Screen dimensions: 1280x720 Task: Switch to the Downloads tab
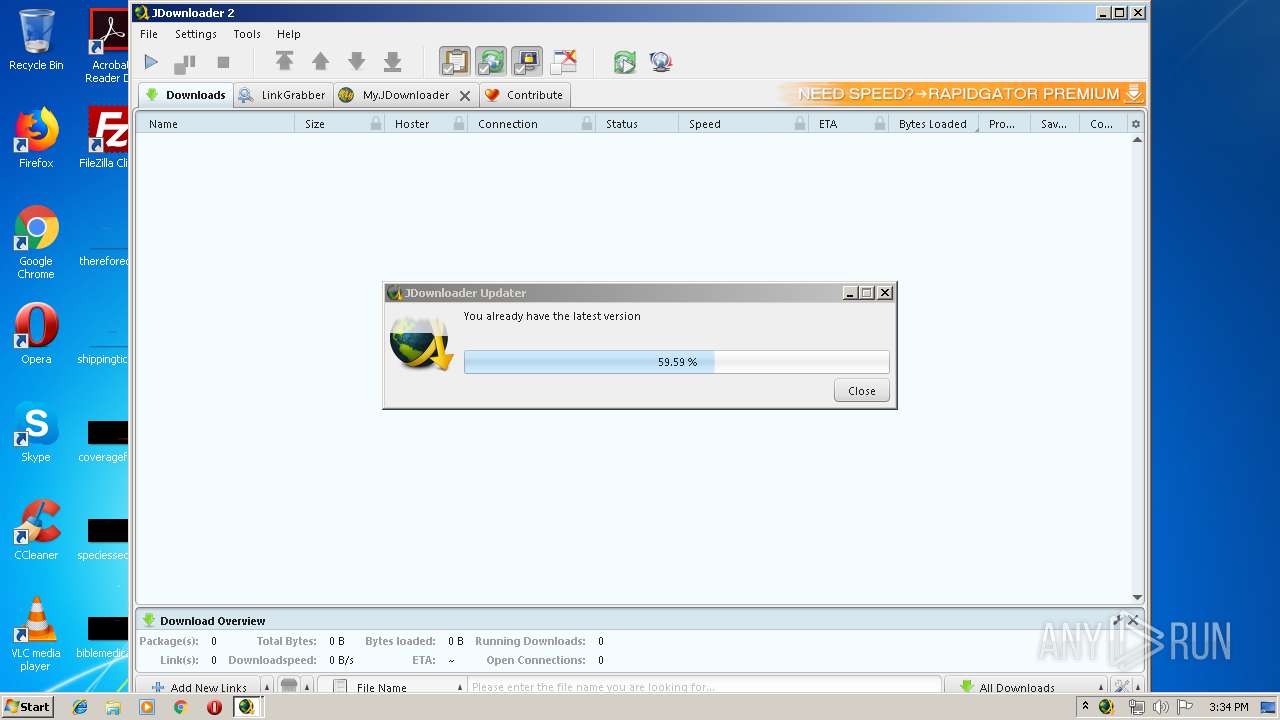(x=186, y=95)
